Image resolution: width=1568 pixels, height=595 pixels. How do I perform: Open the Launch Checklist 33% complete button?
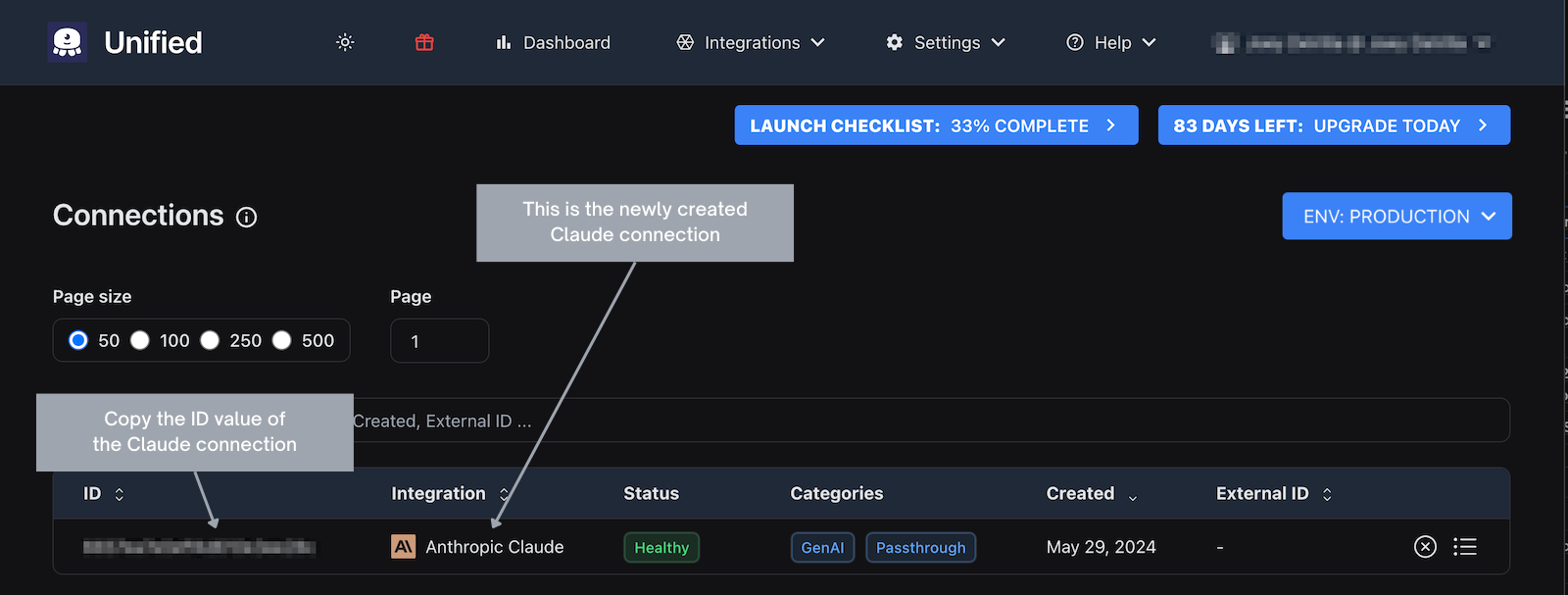click(x=936, y=125)
